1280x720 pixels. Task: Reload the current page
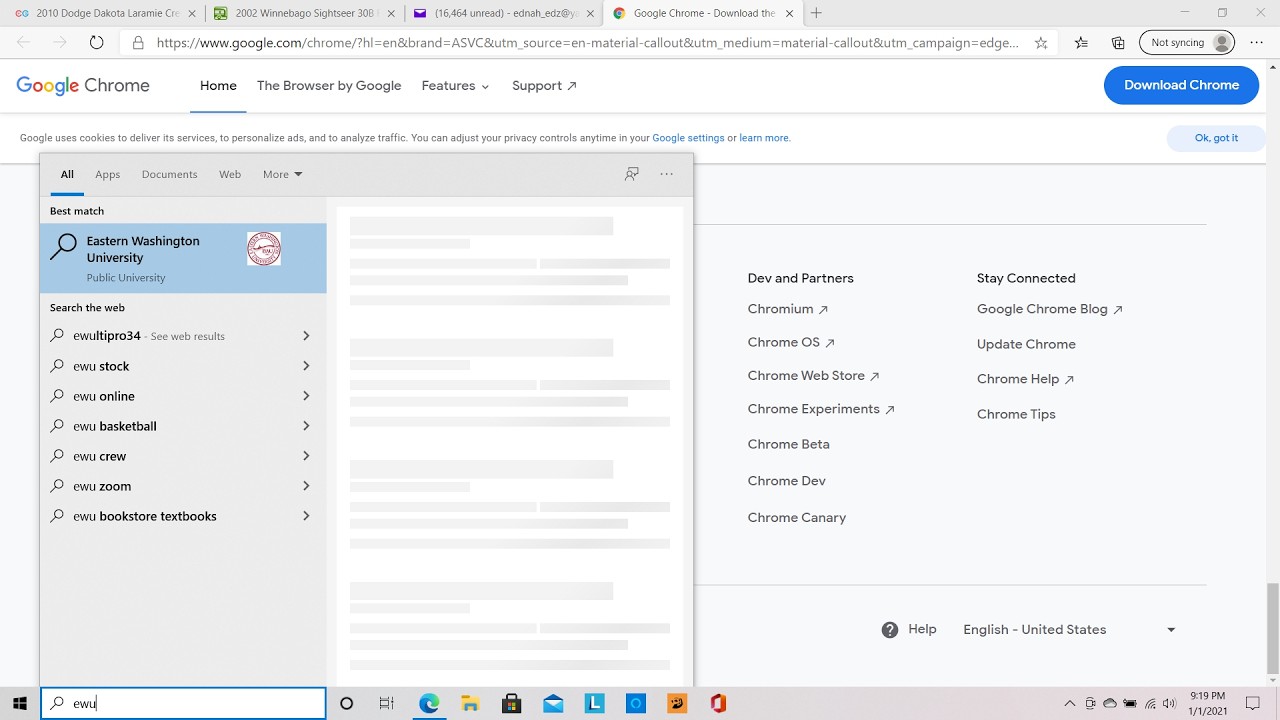(96, 43)
